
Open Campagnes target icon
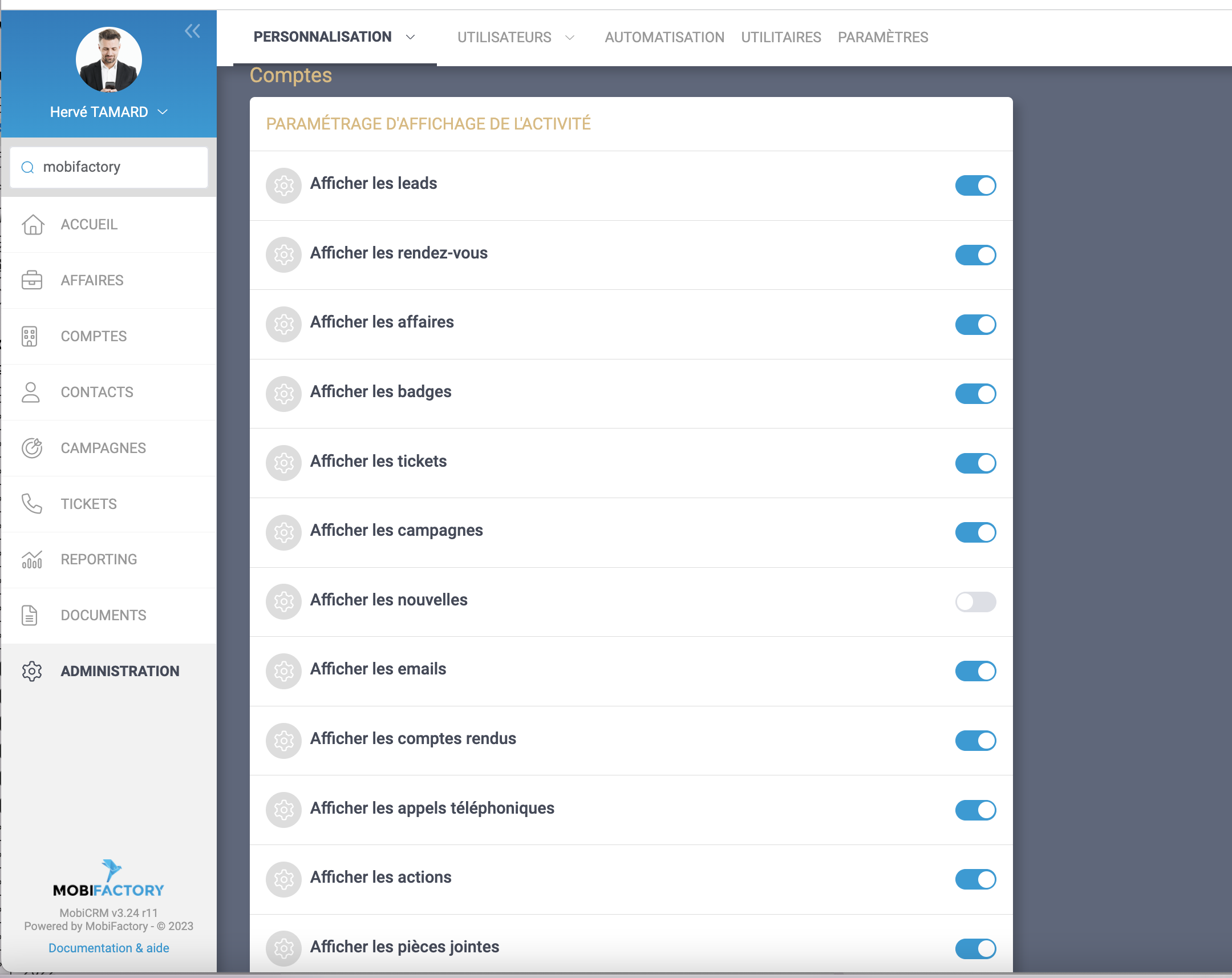click(32, 448)
